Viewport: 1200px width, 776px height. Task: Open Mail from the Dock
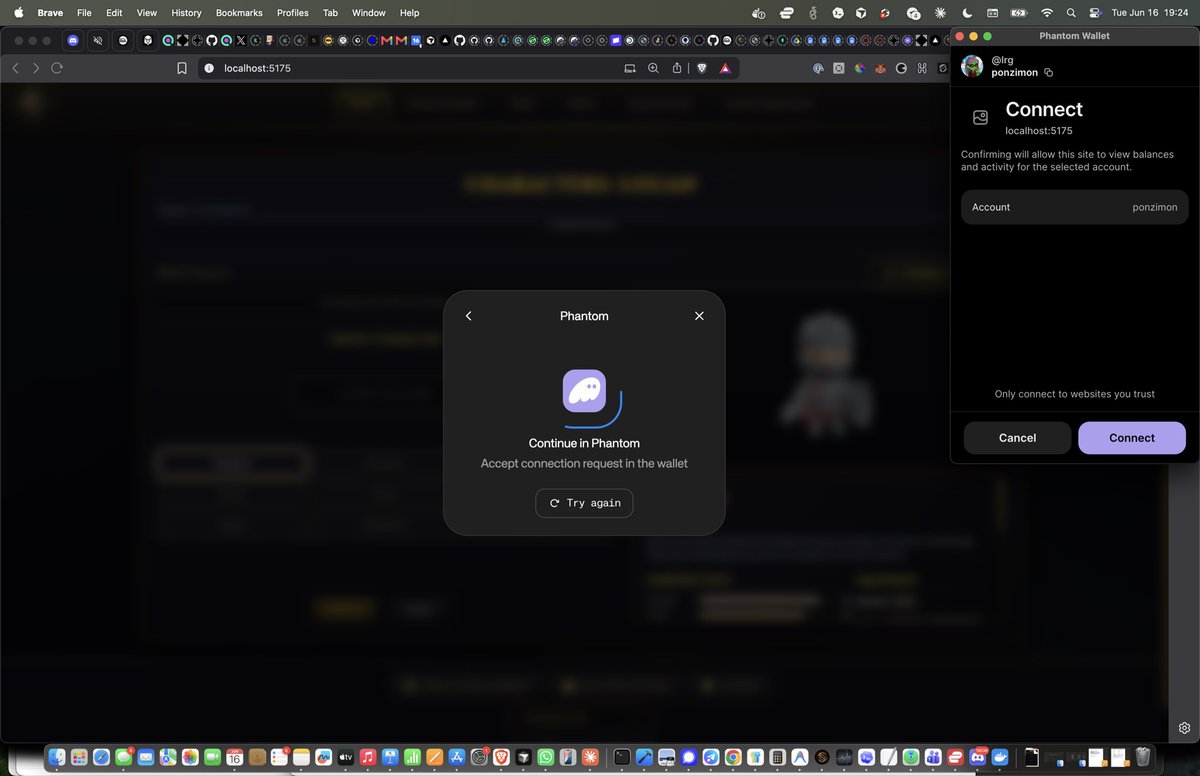pyautogui.click(x=145, y=758)
